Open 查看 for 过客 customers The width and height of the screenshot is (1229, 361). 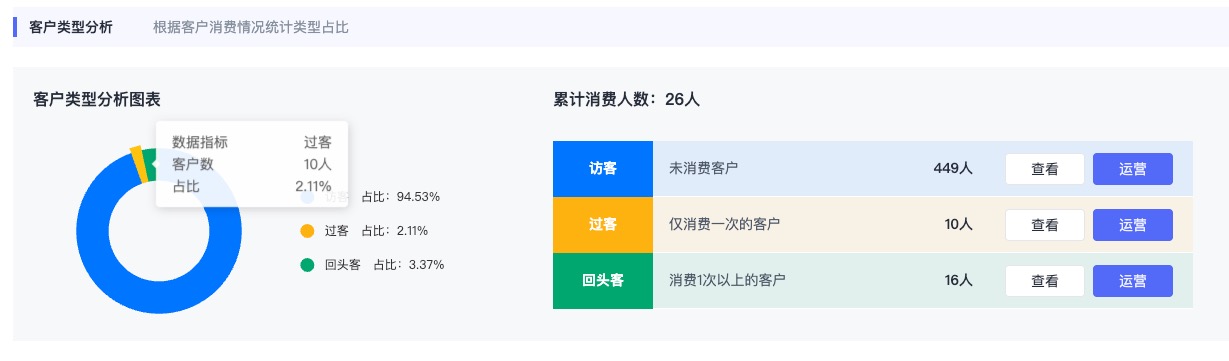pyautogui.click(x=1044, y=225)
